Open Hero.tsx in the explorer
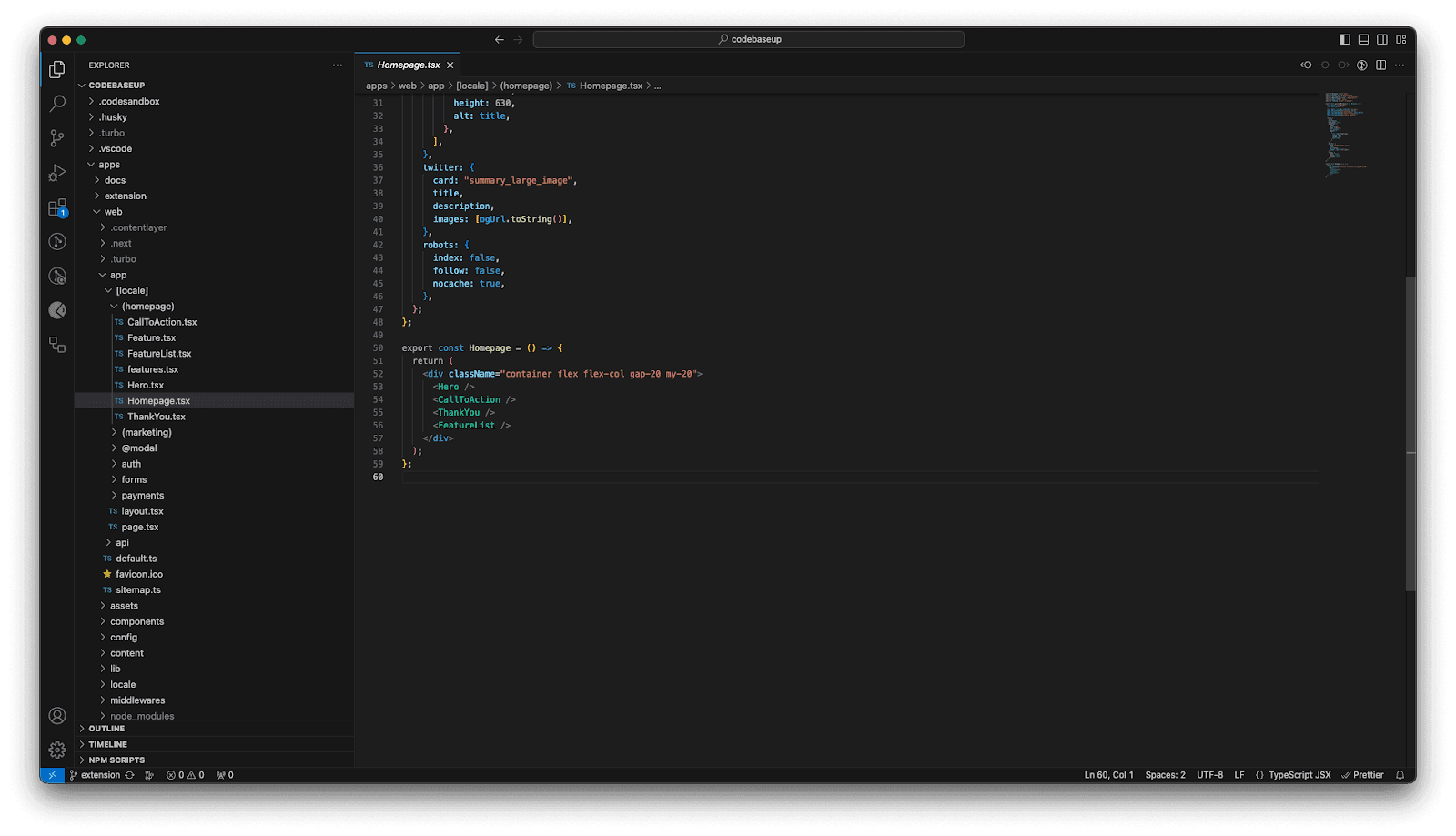Image resolution: width=1456 pixels, height=836 pixels. point(214,385)
